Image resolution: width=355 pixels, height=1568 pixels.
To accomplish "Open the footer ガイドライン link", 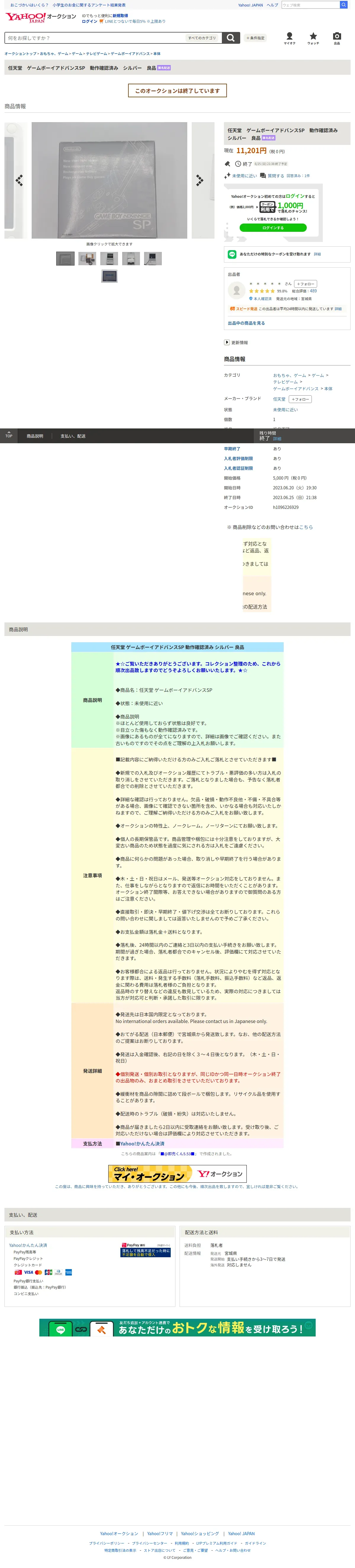I will (255, 1543).
